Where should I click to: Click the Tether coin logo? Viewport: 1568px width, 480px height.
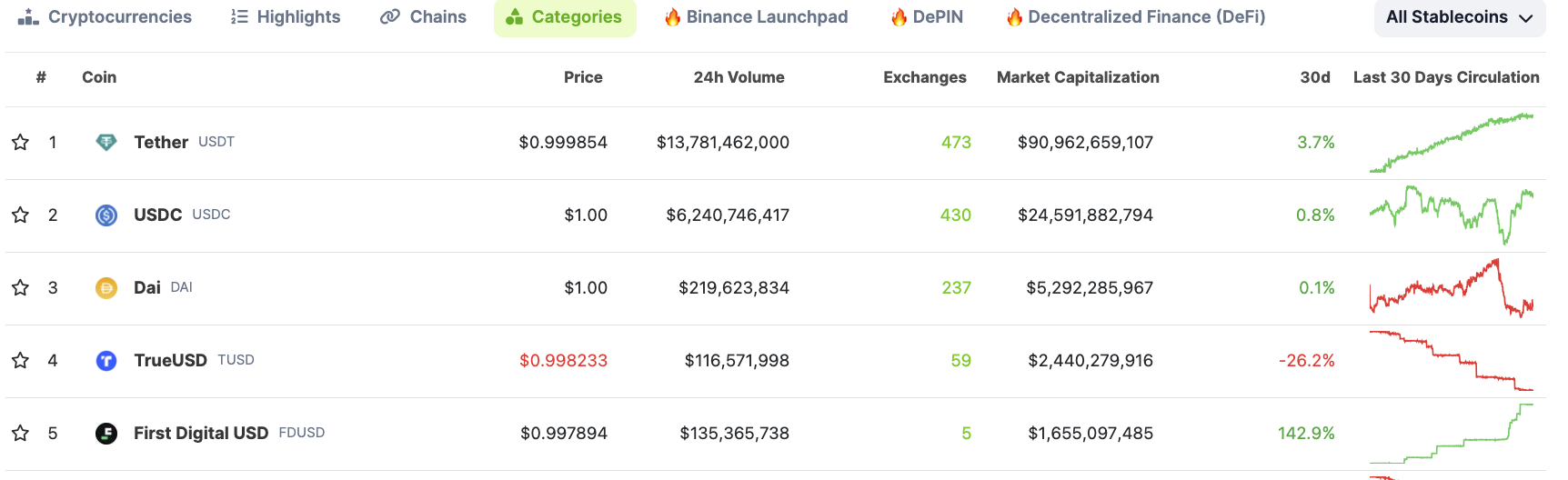pos(106,142)
